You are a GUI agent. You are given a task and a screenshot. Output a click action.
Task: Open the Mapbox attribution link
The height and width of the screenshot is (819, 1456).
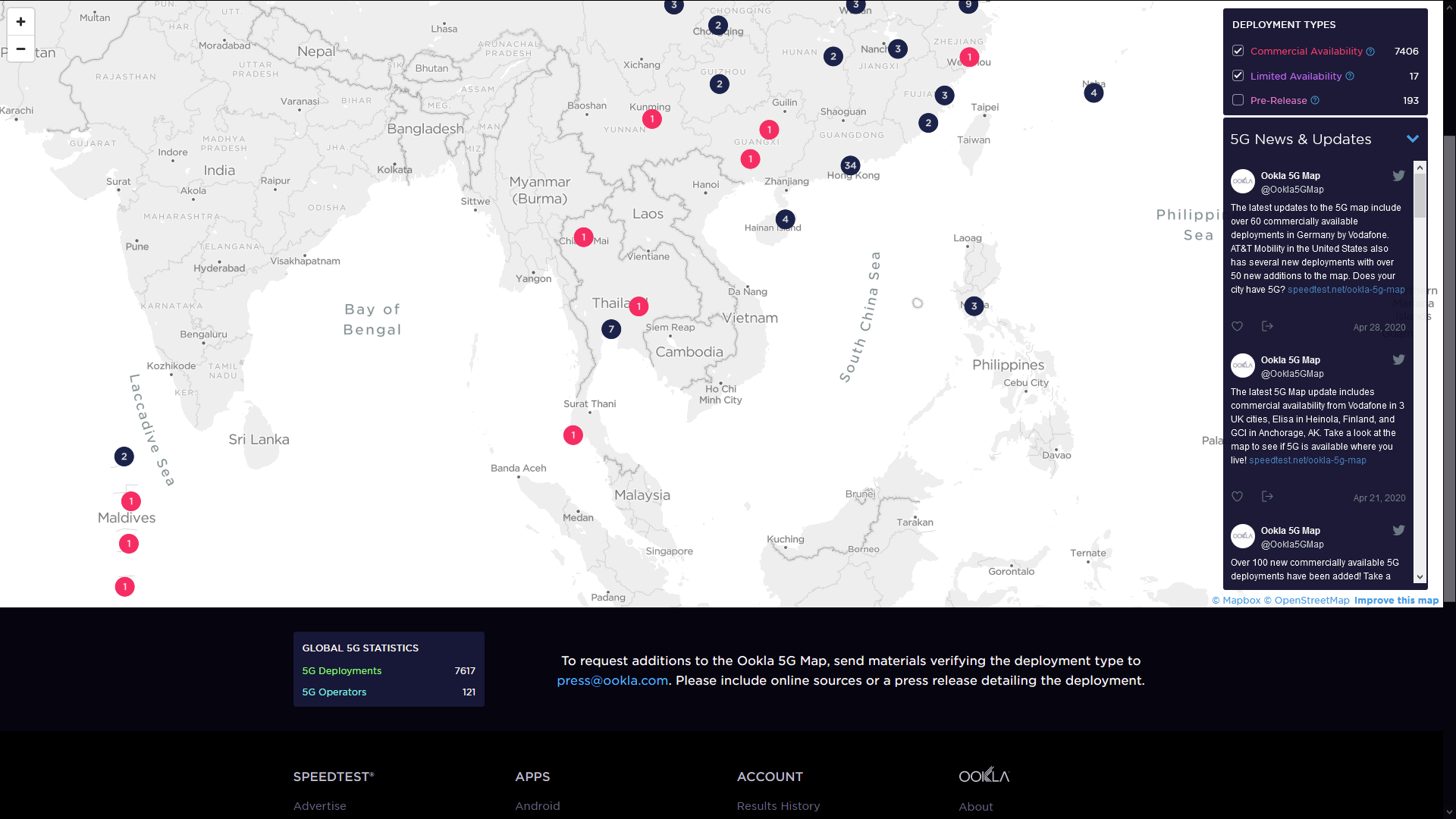coord(1236,600)
